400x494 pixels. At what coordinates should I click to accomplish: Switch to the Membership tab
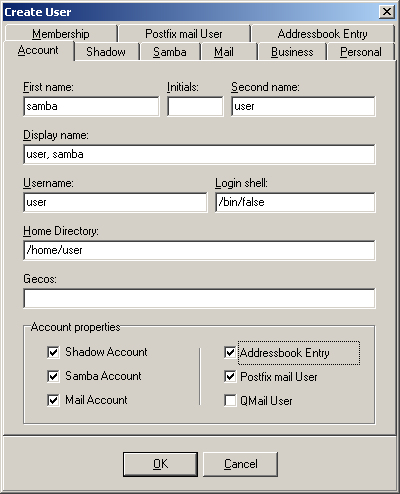click(x=61, y=34)
